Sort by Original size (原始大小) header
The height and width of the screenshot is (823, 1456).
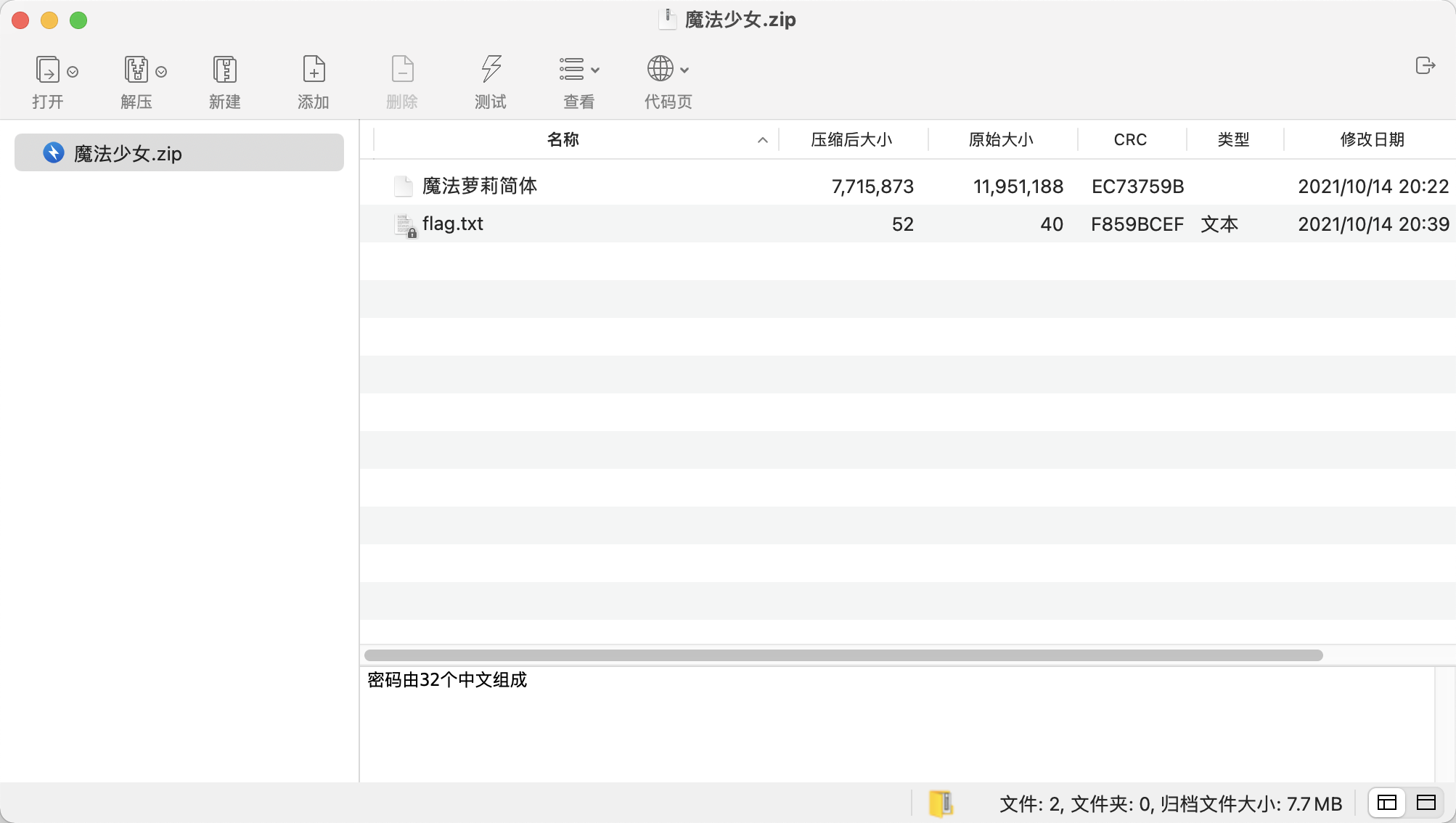[x=1002, y=139]
